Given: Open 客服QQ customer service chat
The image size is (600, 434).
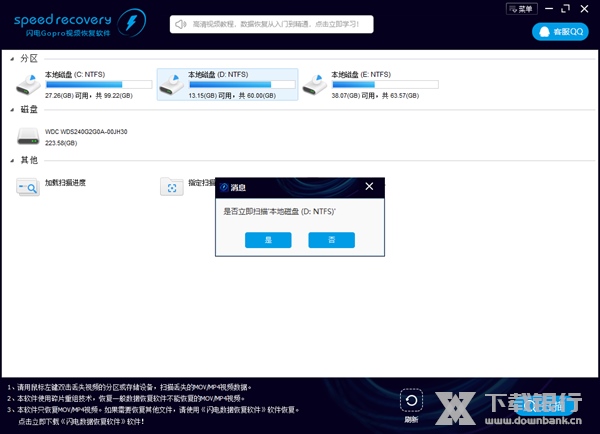Looking at the screenshot, I should 560,32.
